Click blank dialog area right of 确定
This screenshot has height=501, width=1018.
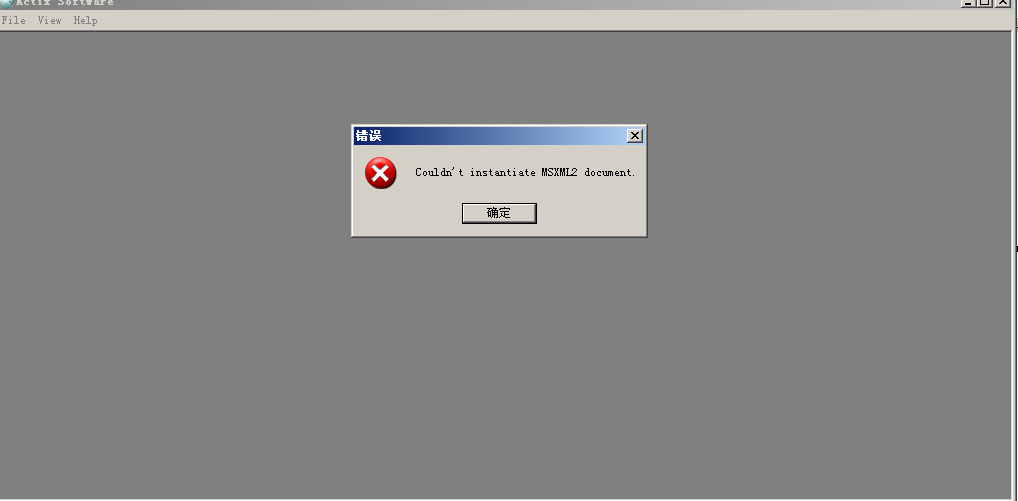590,213
